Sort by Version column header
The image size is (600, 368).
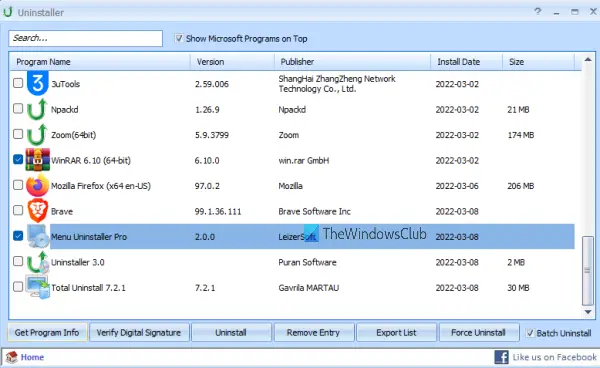coord(232,62)
